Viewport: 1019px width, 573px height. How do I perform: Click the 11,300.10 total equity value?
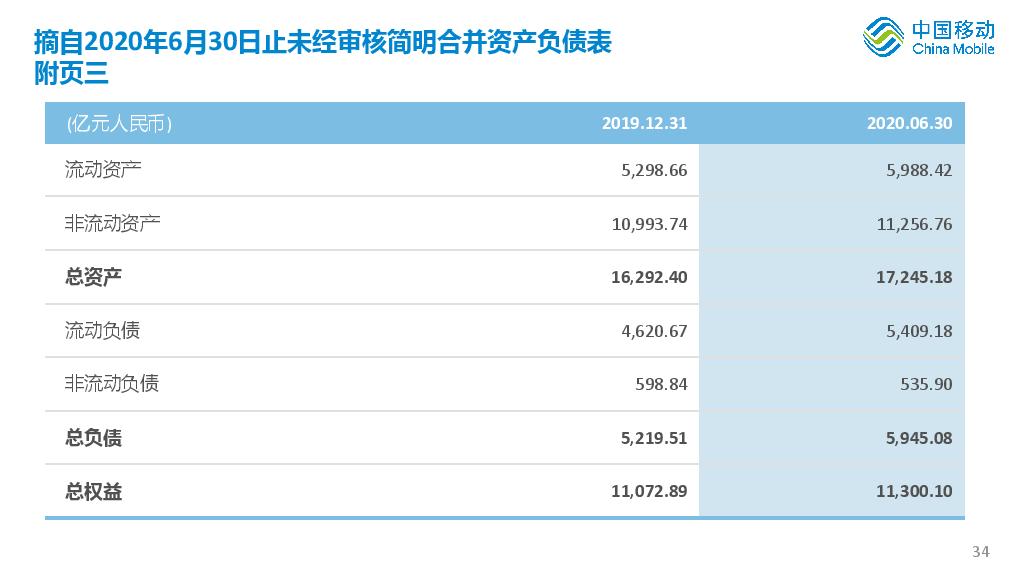pos(914,491)
